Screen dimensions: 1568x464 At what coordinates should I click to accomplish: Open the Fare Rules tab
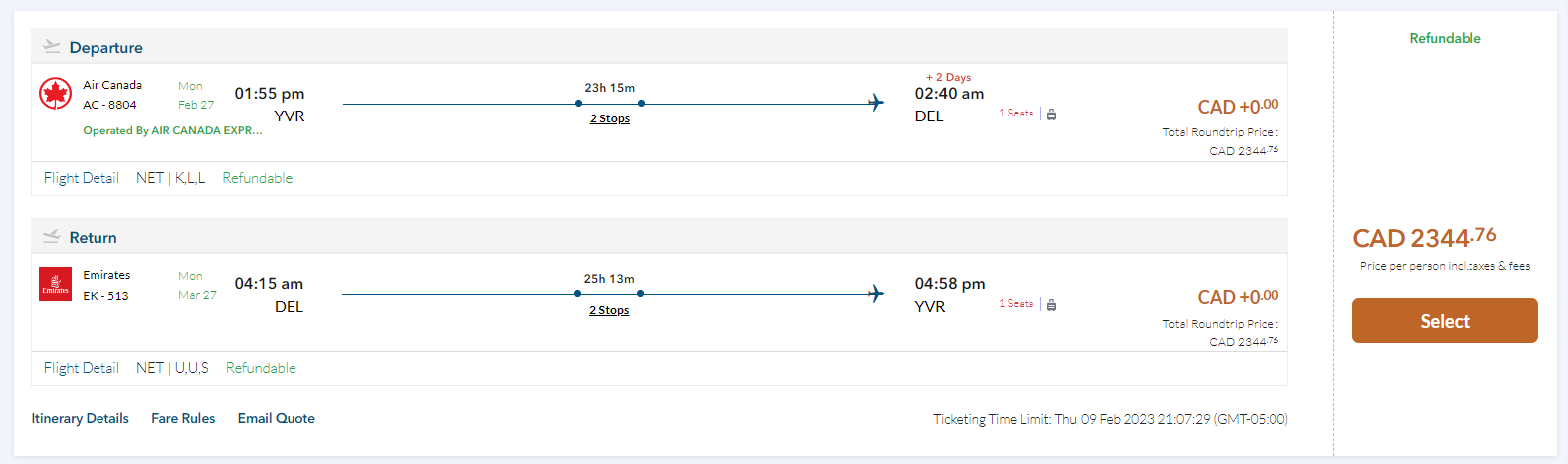pyautogui.click(x=183, y=418)
